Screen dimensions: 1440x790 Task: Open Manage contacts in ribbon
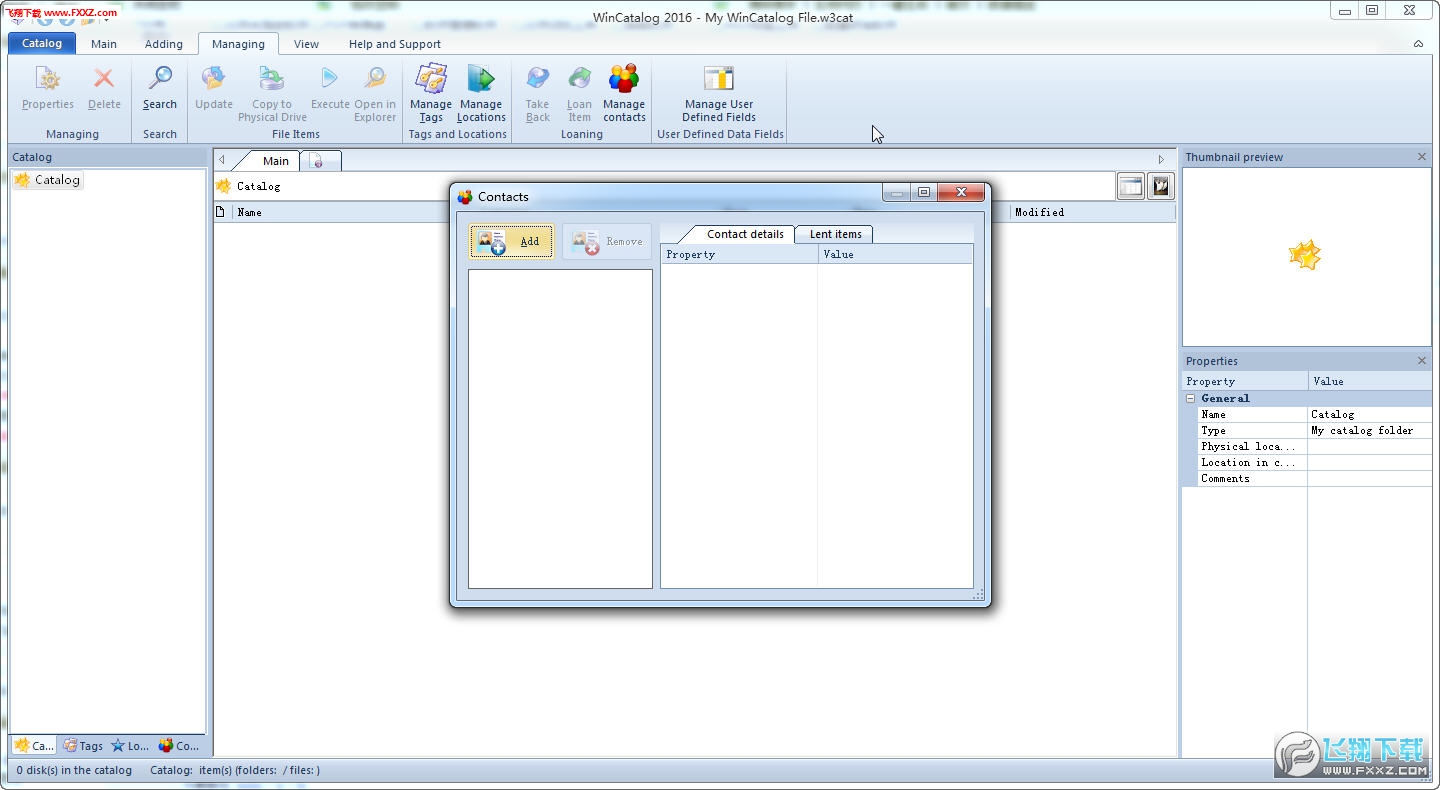[x=624, y=94]
